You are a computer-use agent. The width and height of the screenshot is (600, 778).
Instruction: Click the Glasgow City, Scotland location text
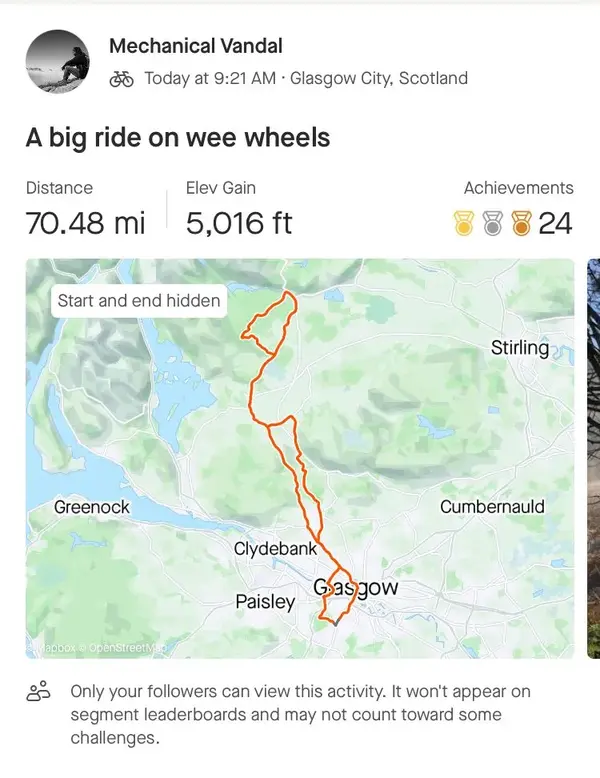379,78
